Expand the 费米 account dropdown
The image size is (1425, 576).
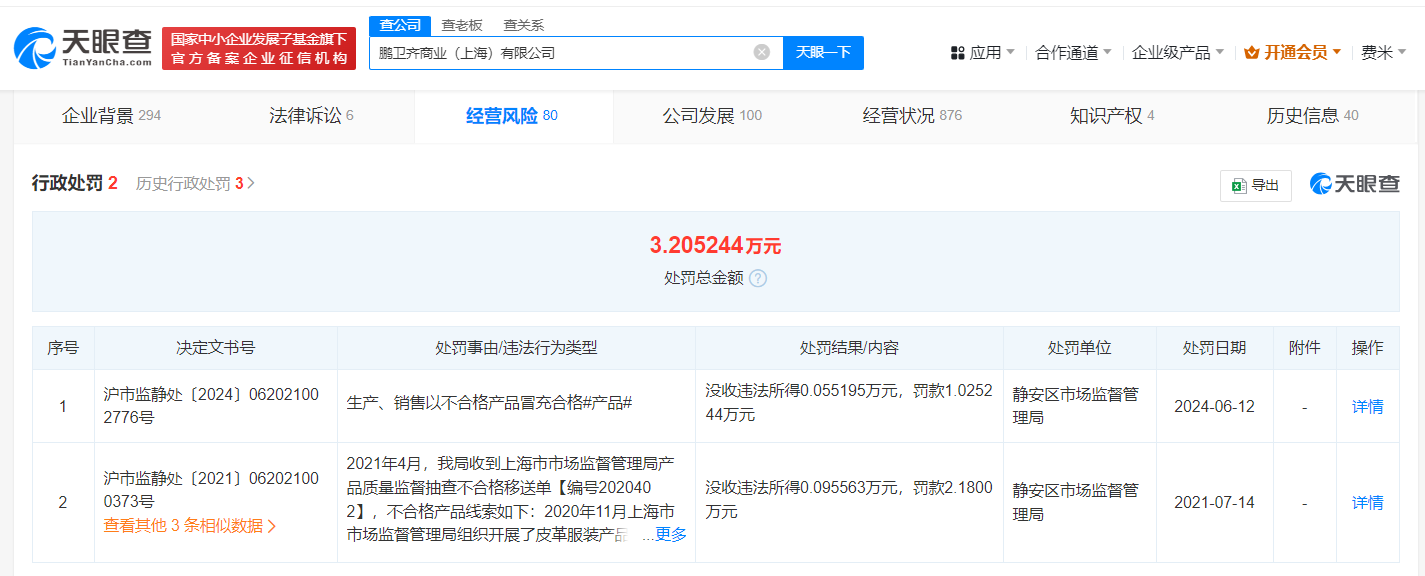pos(1386,52)
